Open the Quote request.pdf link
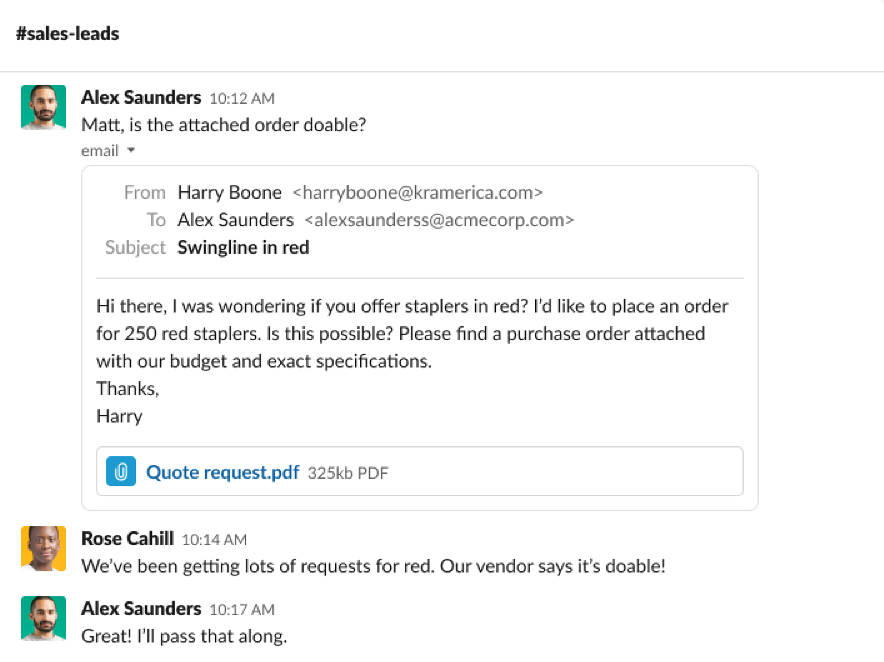Viewport: 884px width, 662px height. (x=222, y=472)
